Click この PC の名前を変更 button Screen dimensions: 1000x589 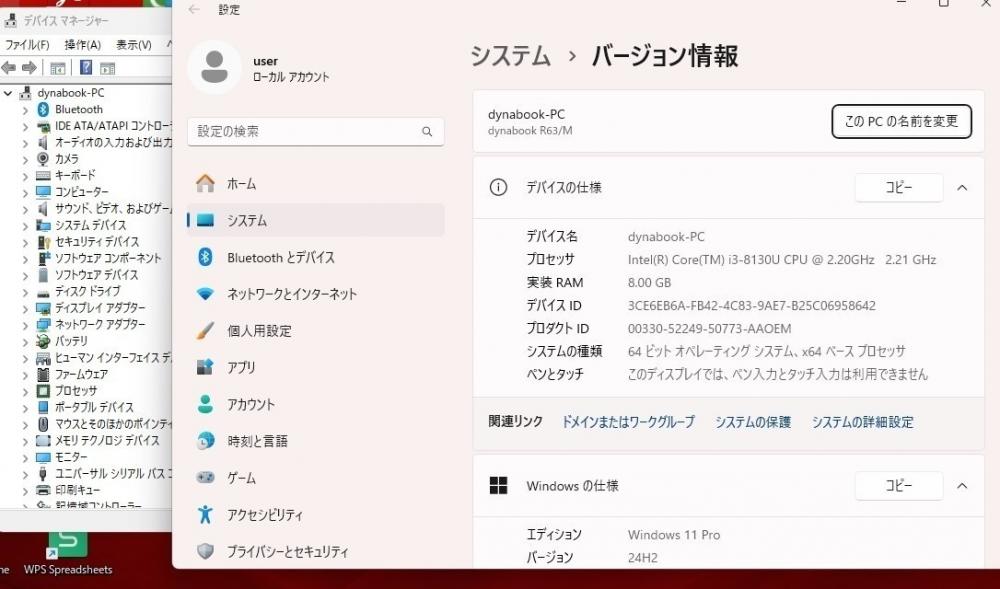click(x=901, y=121)
